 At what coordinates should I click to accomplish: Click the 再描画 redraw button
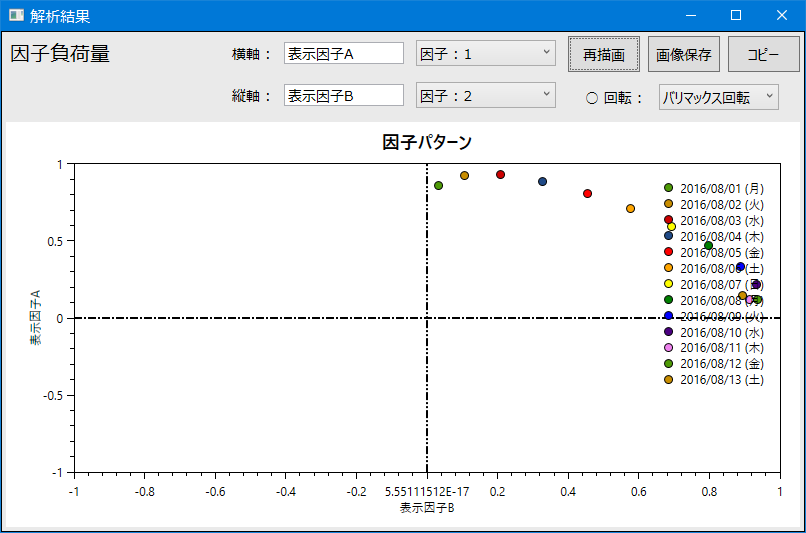(x=604, y=54)
